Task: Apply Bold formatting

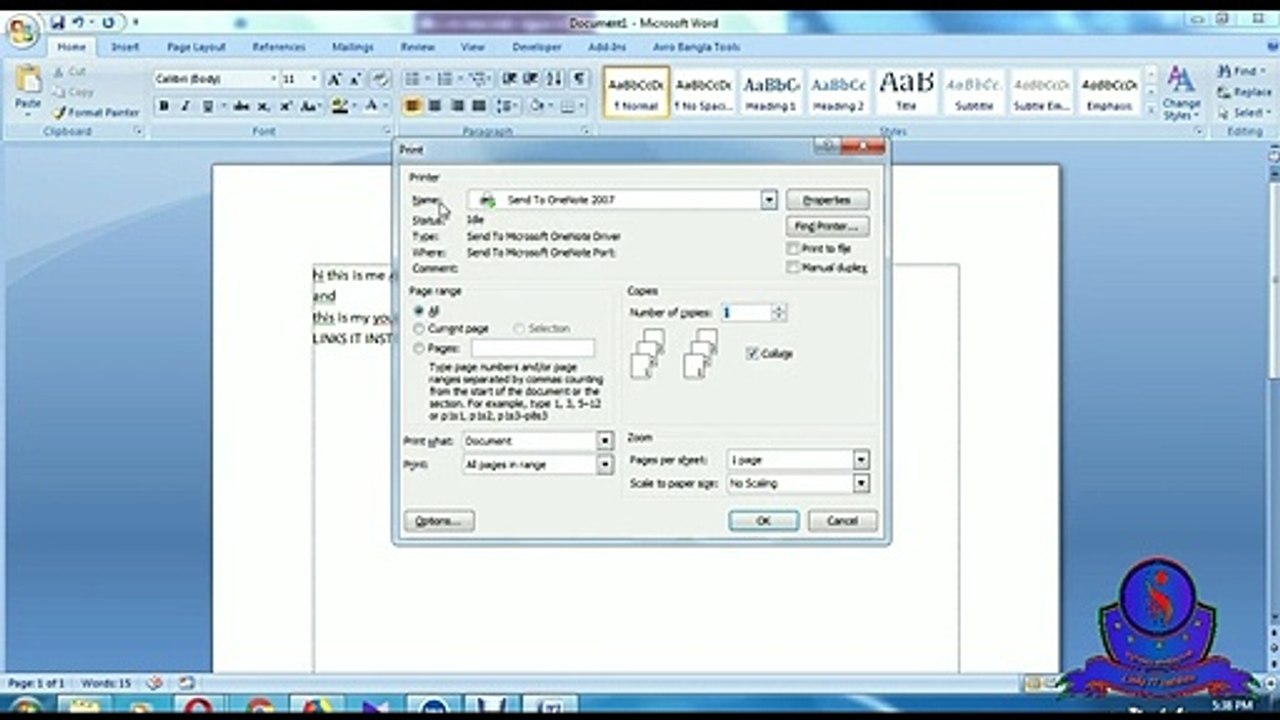Action: (164, 106)
